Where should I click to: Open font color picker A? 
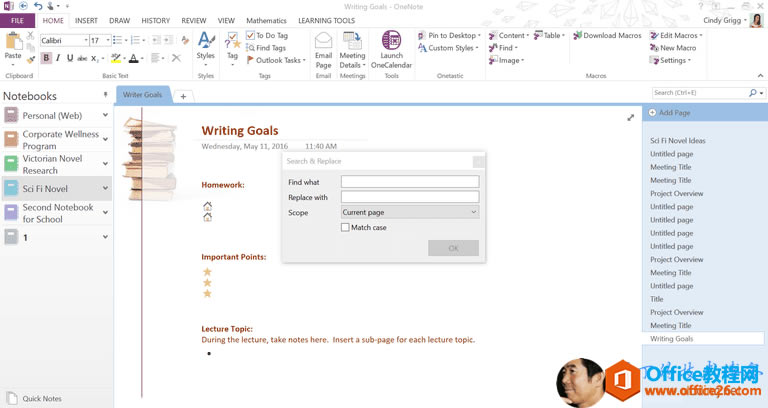pos(133,58)
